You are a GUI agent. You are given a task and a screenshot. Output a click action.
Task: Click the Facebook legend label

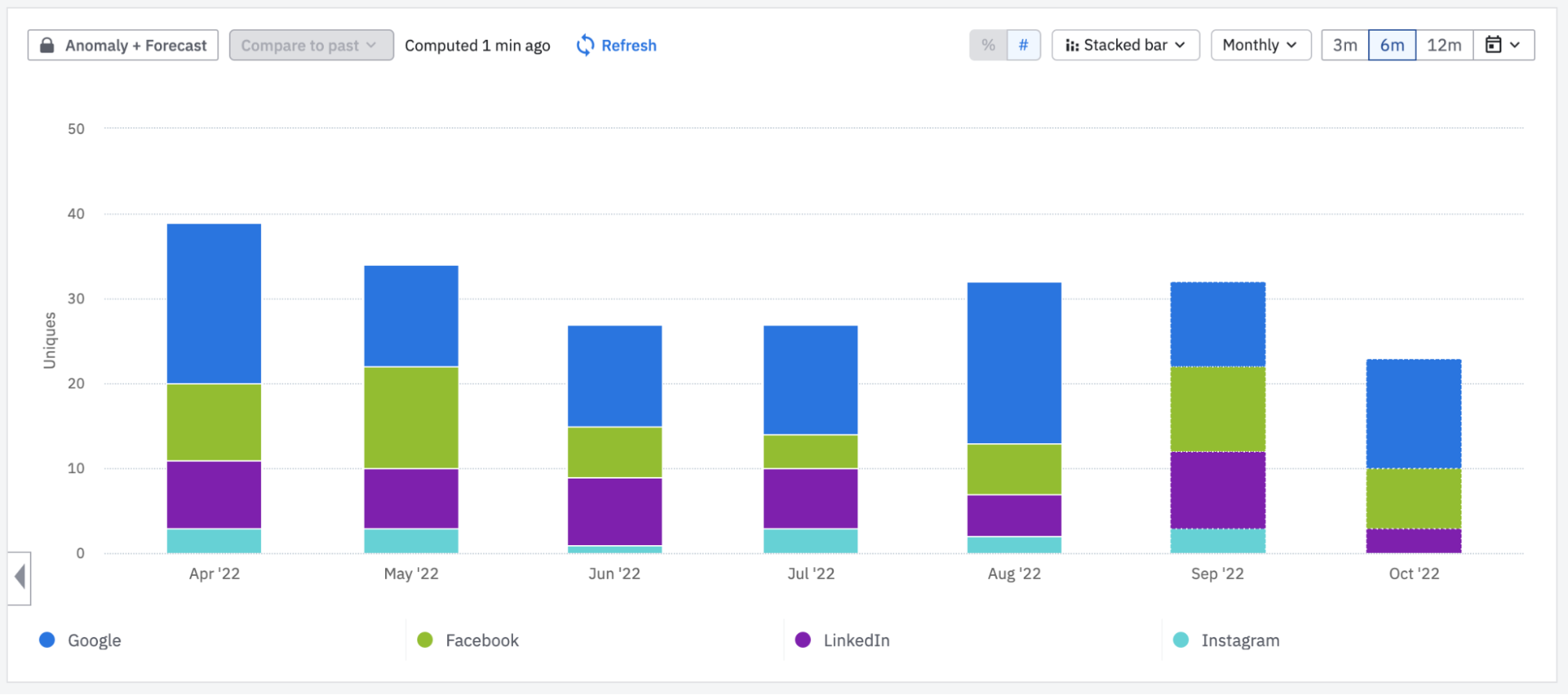pos(482,641)
